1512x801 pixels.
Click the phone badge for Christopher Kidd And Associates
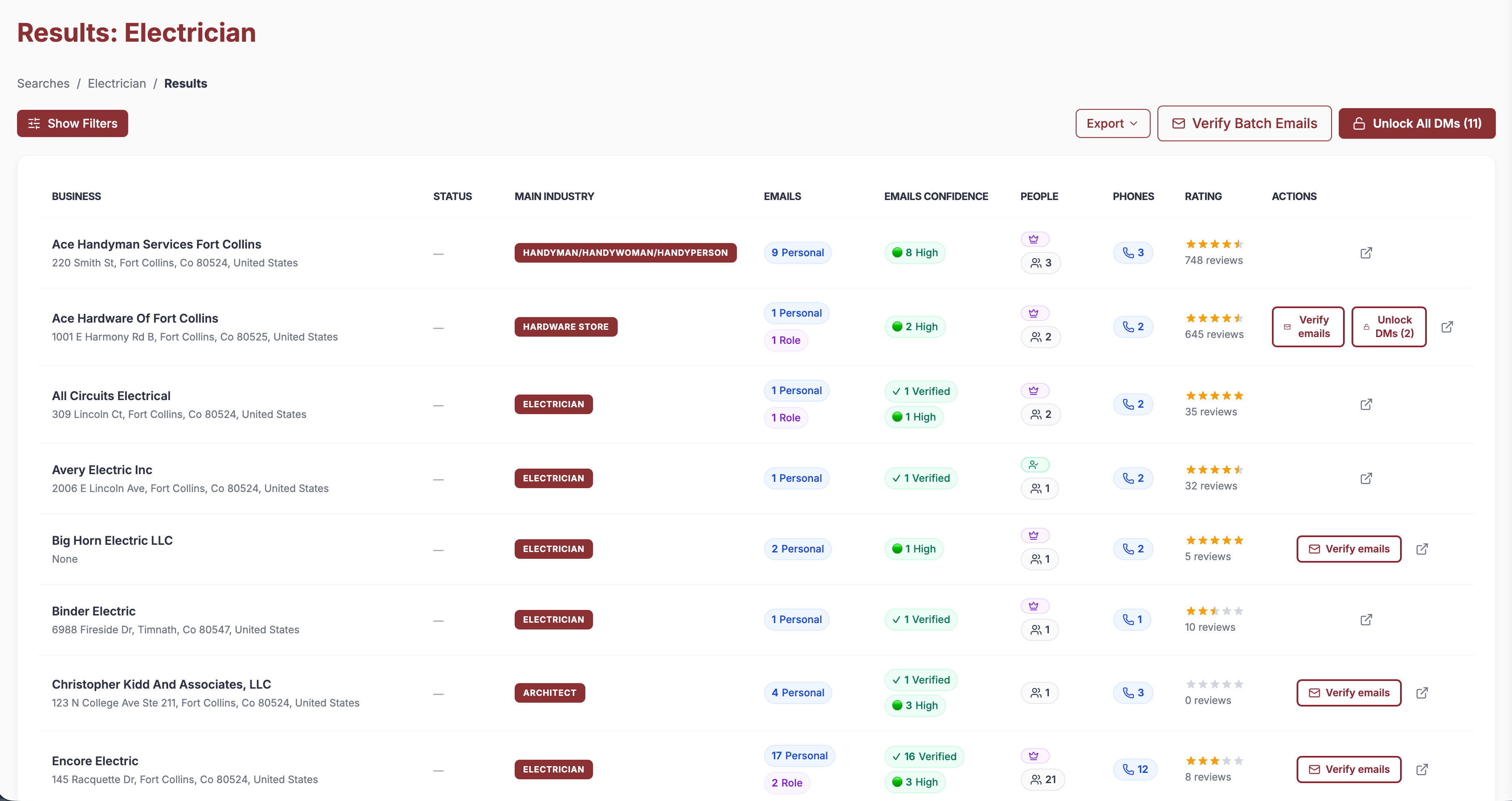1133,692
